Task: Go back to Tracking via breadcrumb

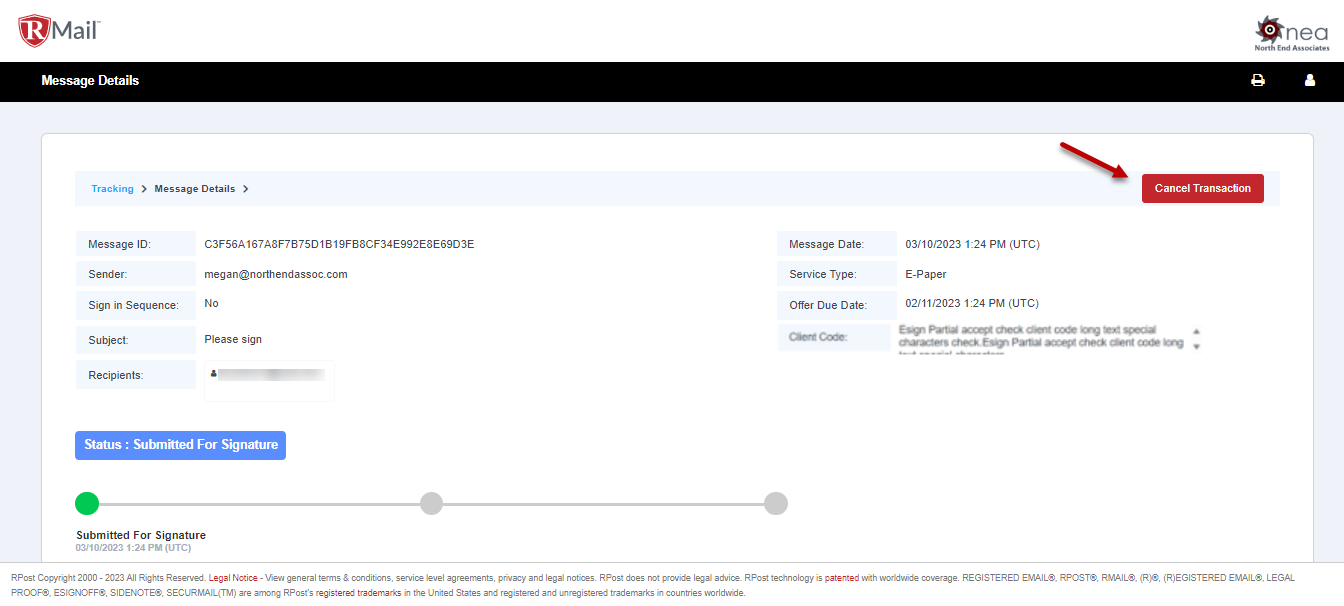Action: coord(112,189)
